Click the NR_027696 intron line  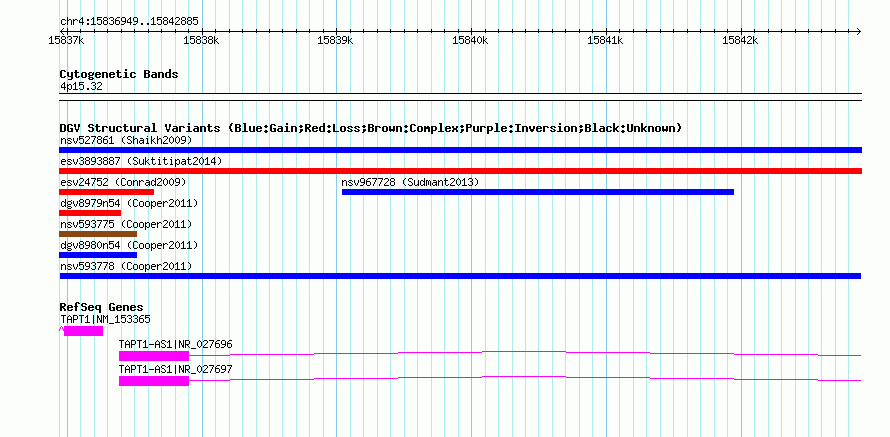pos(525,353)
